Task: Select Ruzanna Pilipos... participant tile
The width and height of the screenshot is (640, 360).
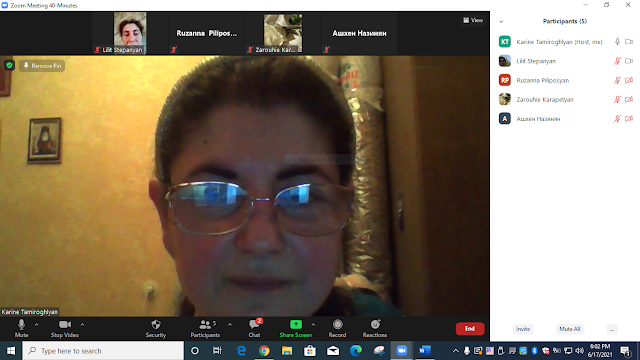Action: click(206, 33)
